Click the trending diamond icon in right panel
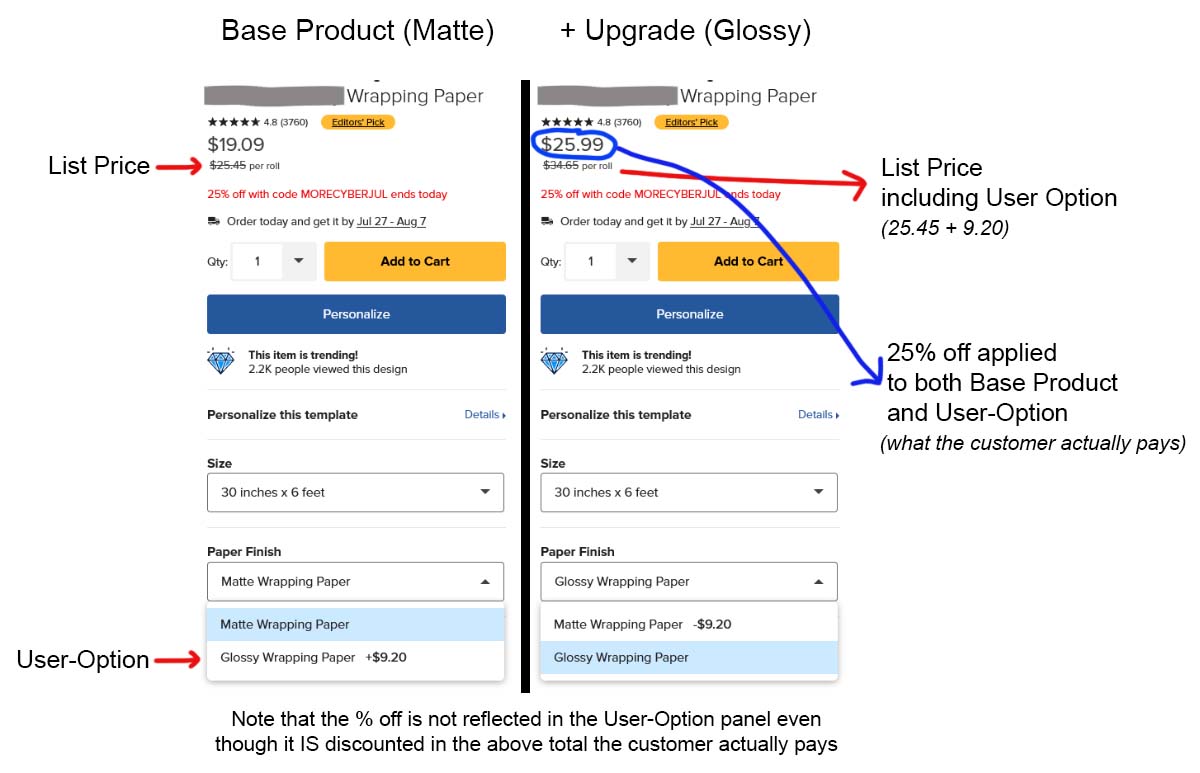The height and width of the screenshot is (773, 1200). pyautogui.click(x=555, y=361)
